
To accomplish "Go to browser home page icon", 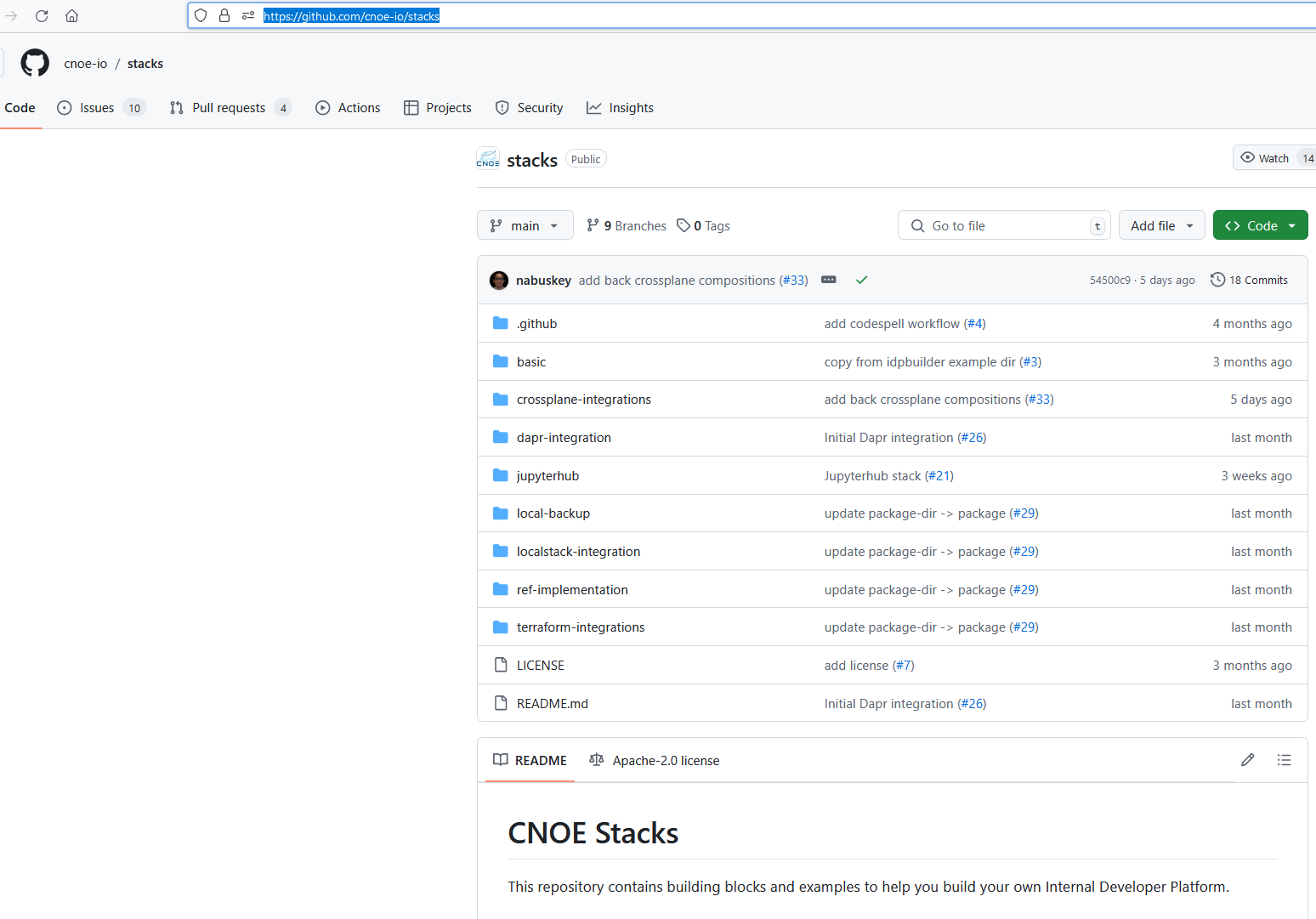I will click(72, 15).
